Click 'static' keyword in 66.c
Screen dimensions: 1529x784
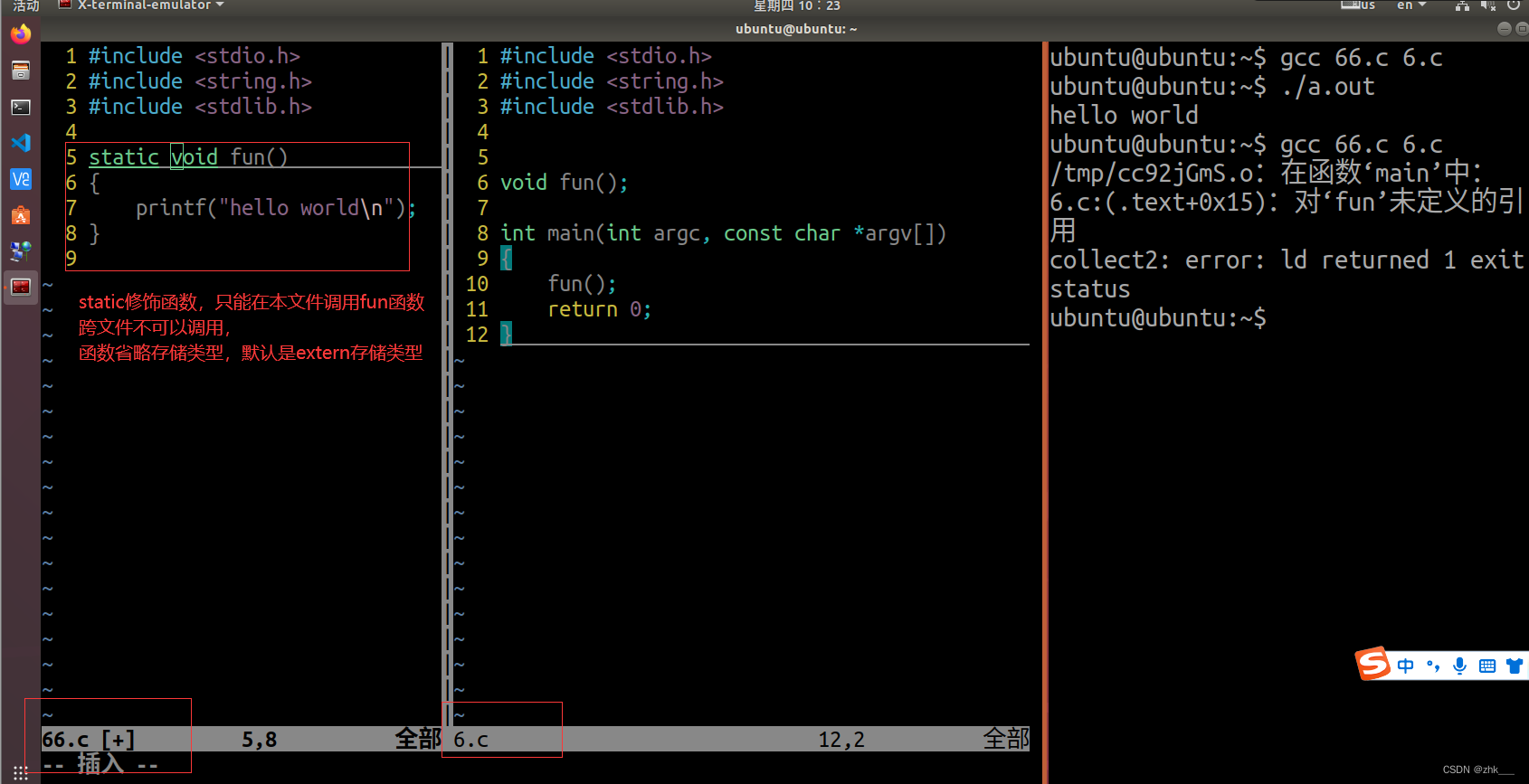point(124,157)
